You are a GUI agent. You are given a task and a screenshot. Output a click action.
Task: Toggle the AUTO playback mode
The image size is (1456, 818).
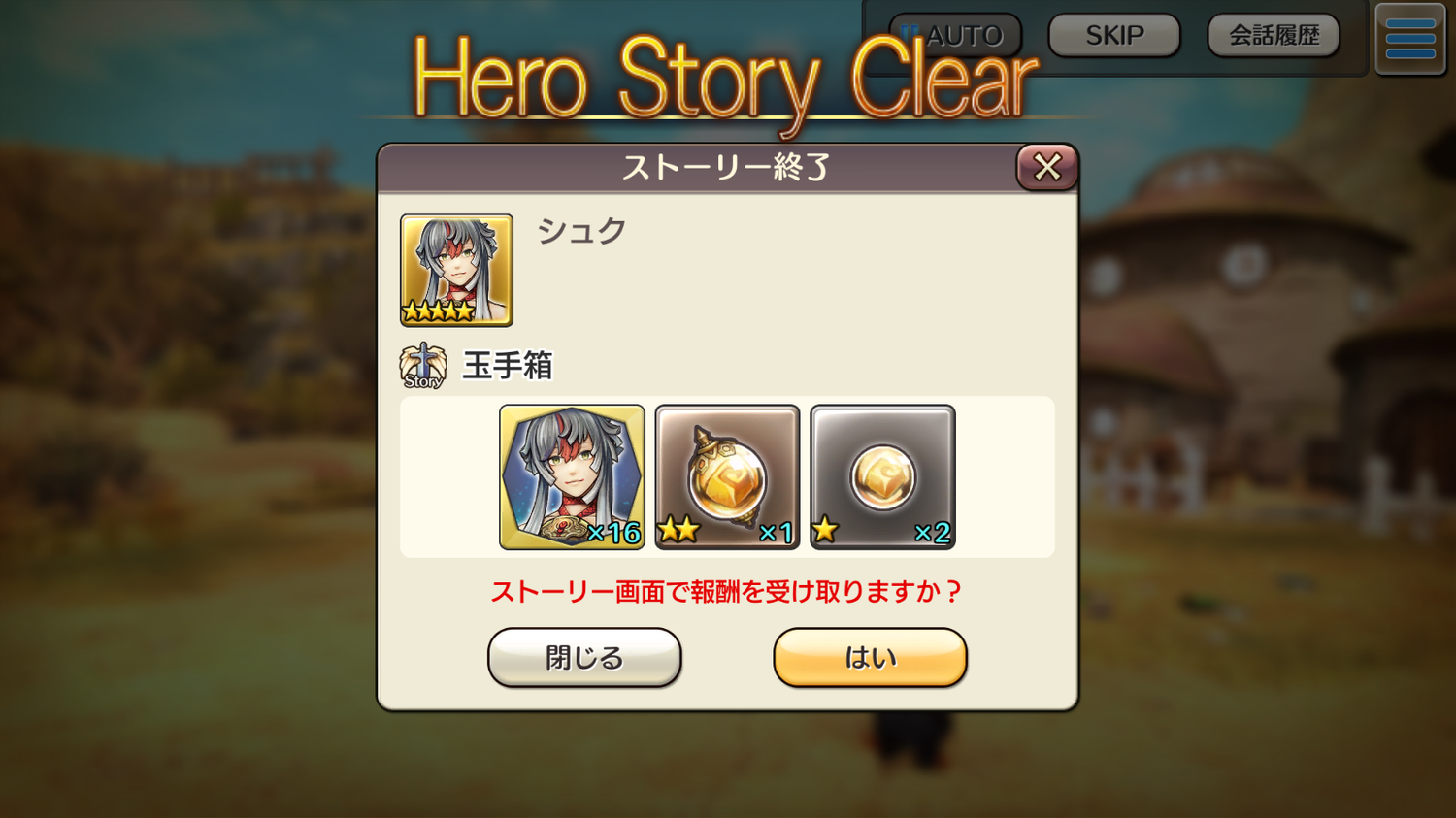[955, 36]
